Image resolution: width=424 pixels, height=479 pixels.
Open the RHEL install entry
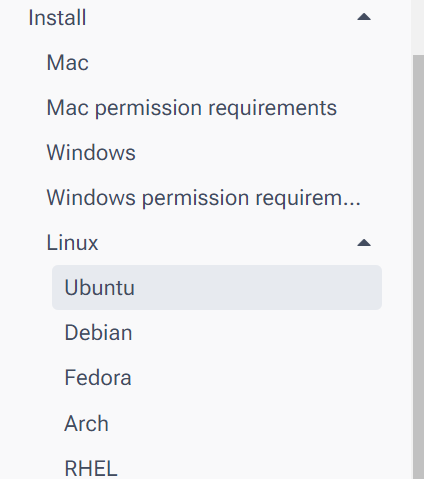pos(91,468)
